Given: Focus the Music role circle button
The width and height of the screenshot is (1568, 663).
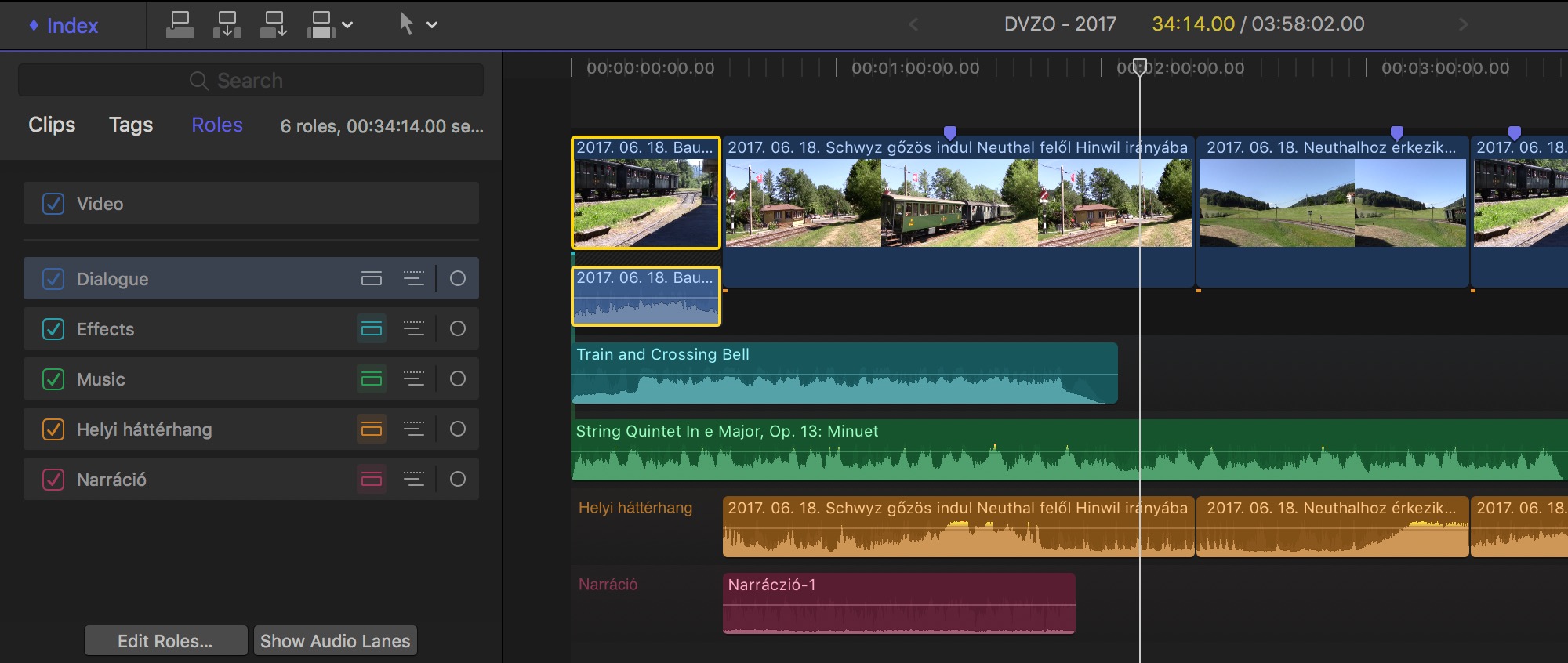Looking at the screenshot, I should coord(458,379).
